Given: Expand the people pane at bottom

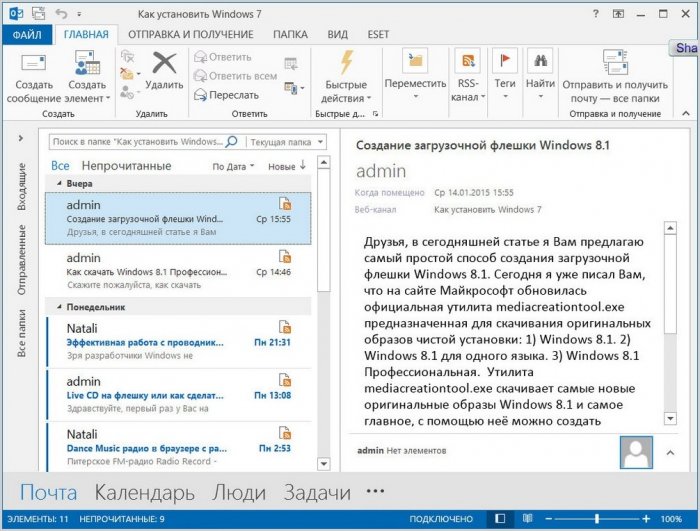Looking at the screenshot, I should click(x=670, y=452).
